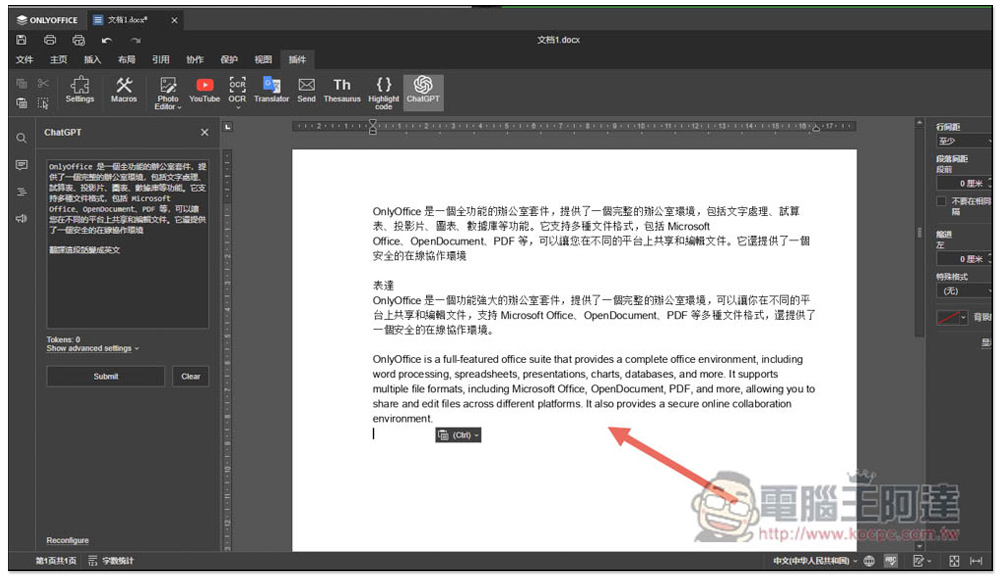
Task: Switch to the 主页 tab
Action: coord(58,60)
